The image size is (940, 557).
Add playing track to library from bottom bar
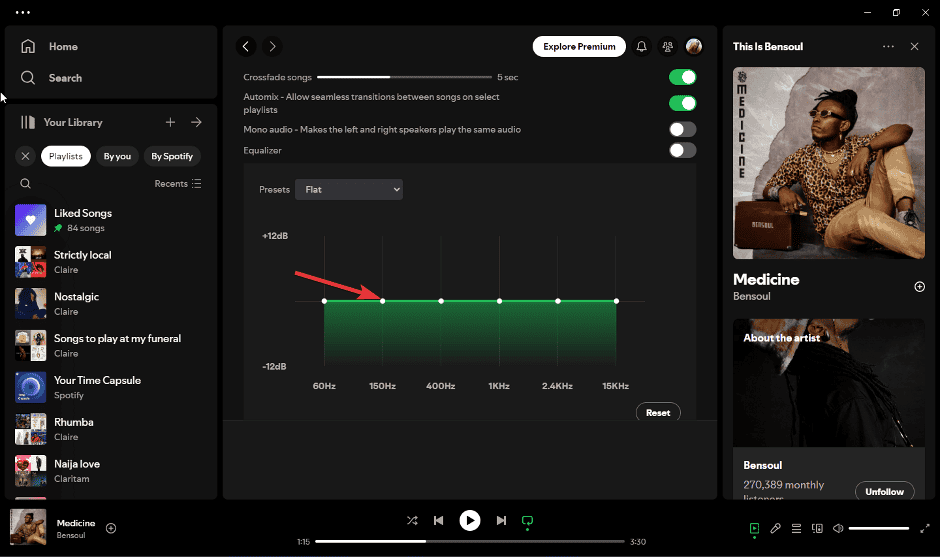(111, 528)
